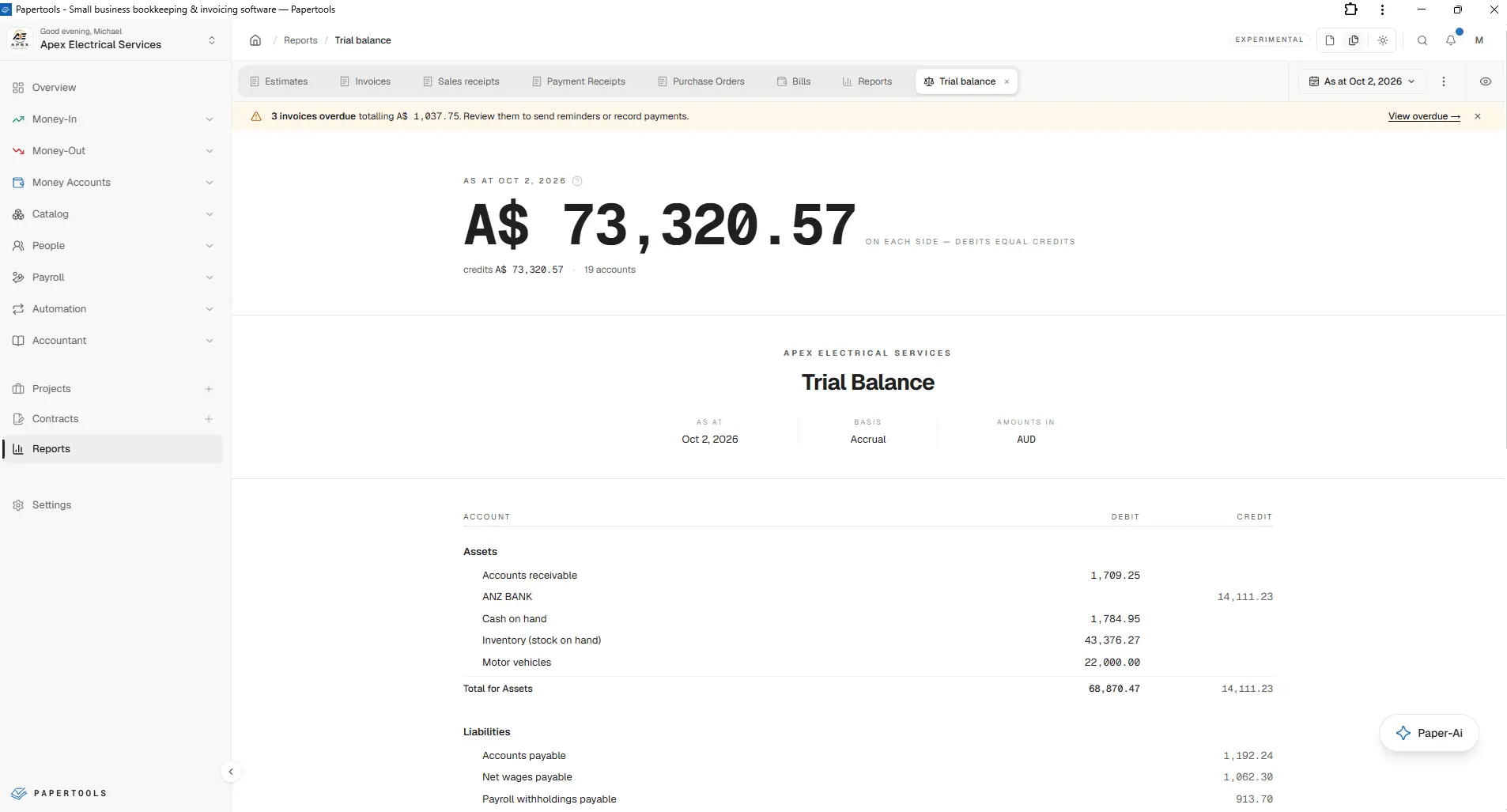Image resolution: width=1507 pixels, height=812 pixels.
Task: Switch to the Estimates tab
Action: point(278,81)
